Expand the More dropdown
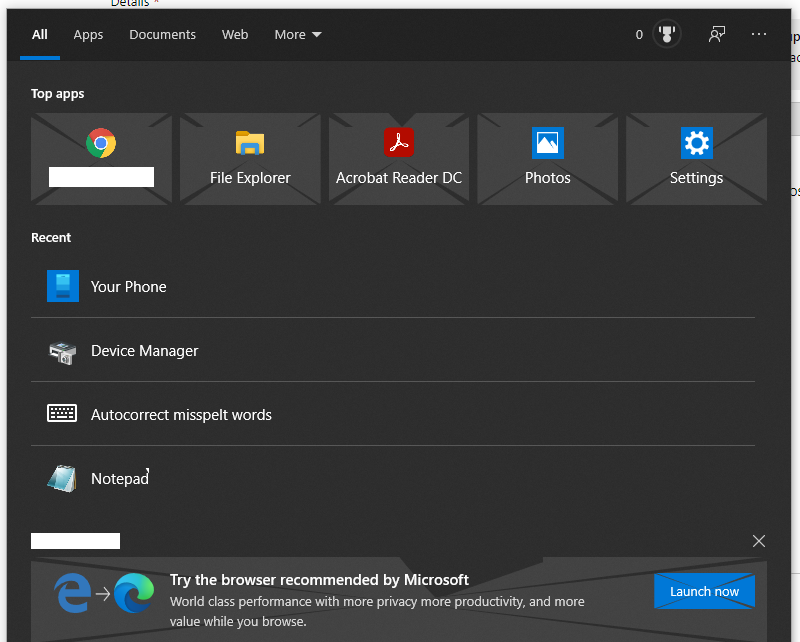Viewport: 800px width, 642px height. tap(298, 35)
